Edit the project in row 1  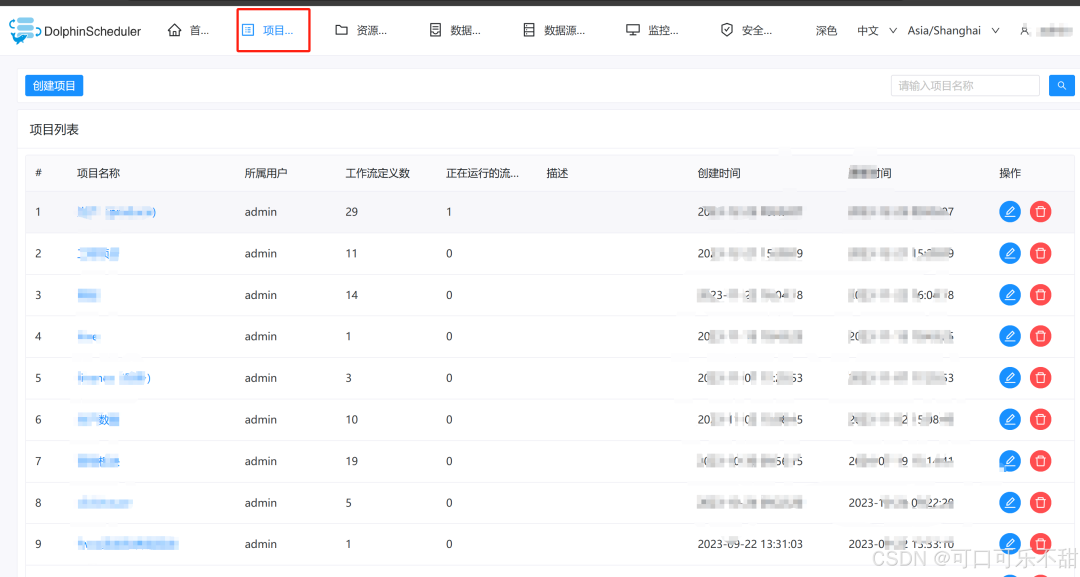tap(1010, 211)
